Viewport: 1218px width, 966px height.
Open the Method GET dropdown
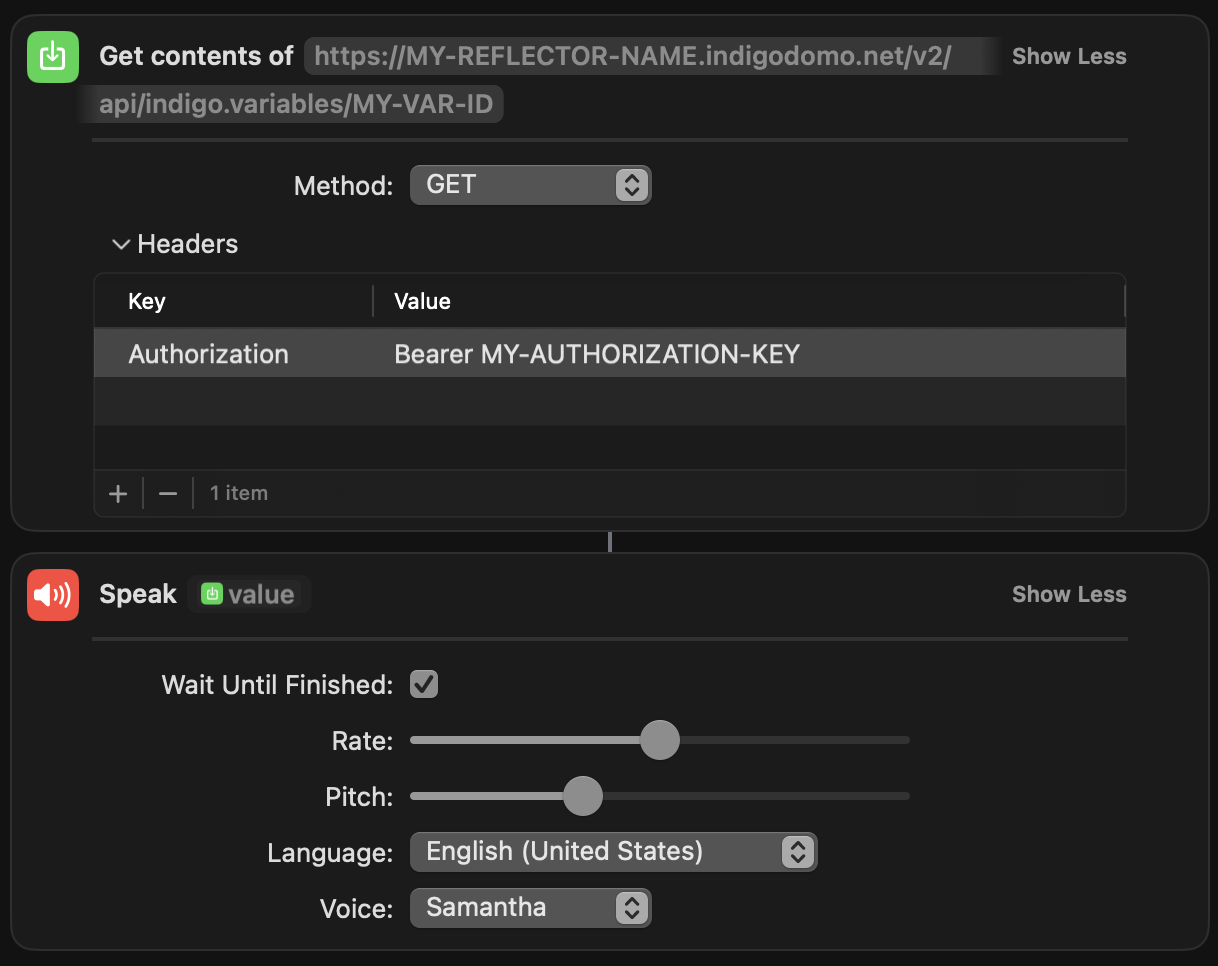[x=531, y=185]
